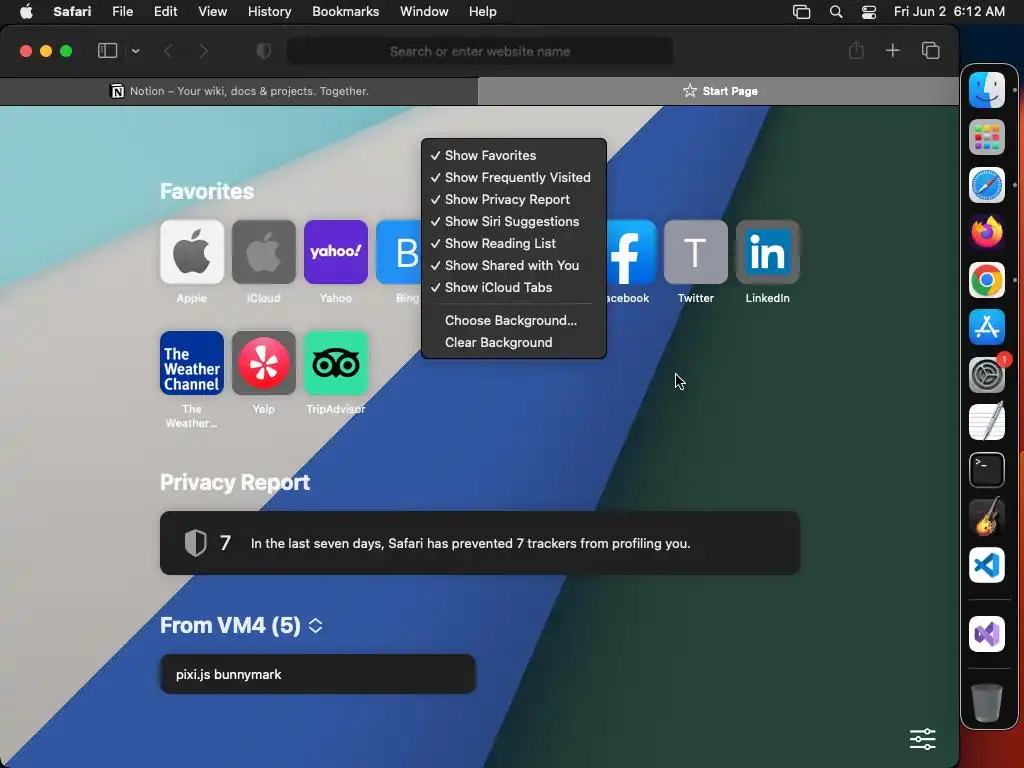The width and height of the screenshot is (1024, 768).
Task: Open the Bing favorite tile
Action: coord(398,252)
